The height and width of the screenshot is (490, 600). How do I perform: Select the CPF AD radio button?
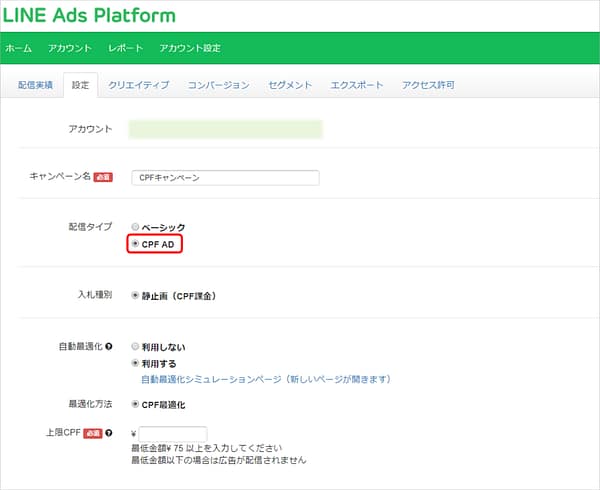[x=135, y=244]
